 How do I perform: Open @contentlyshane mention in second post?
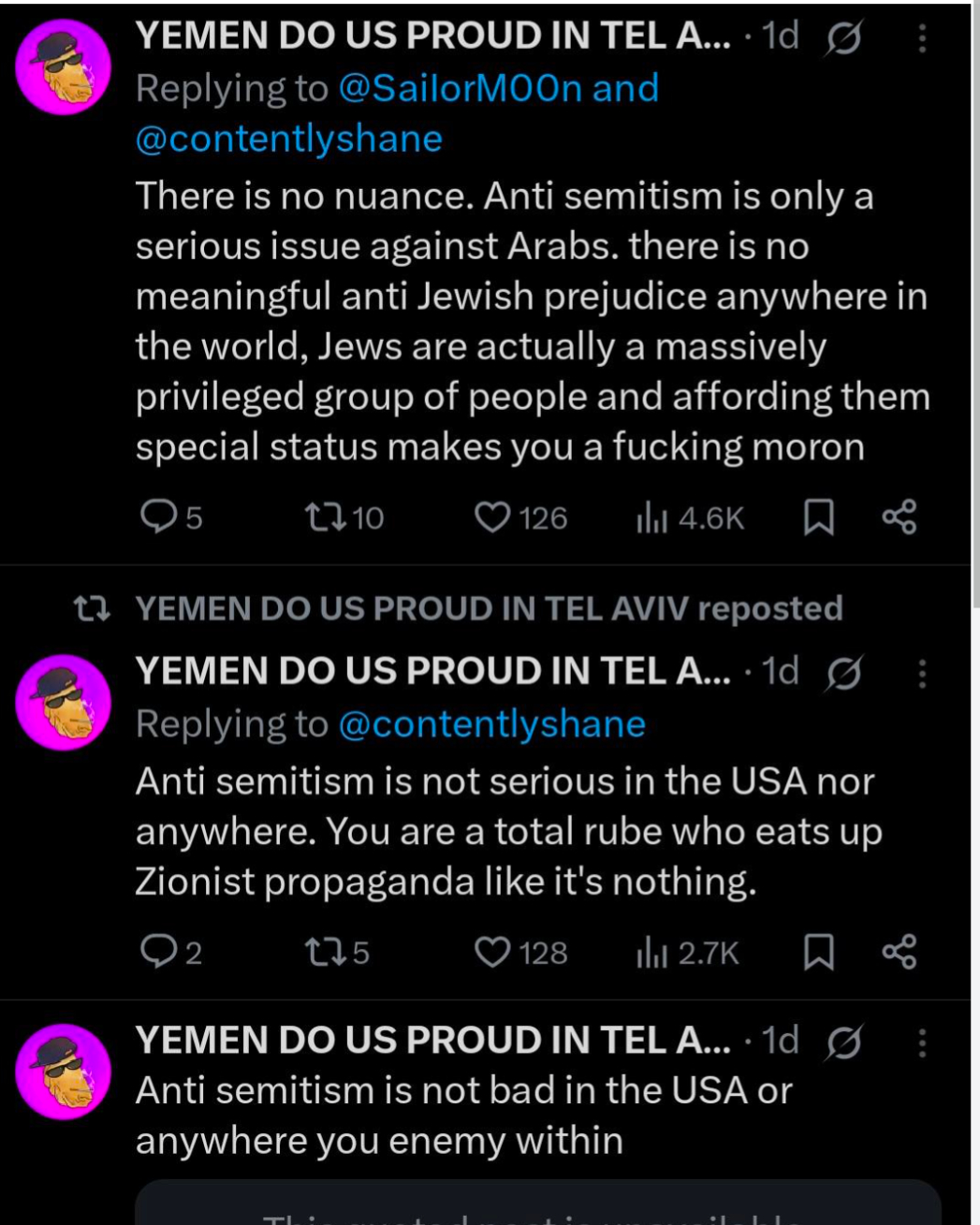click(x=491, y=724)
